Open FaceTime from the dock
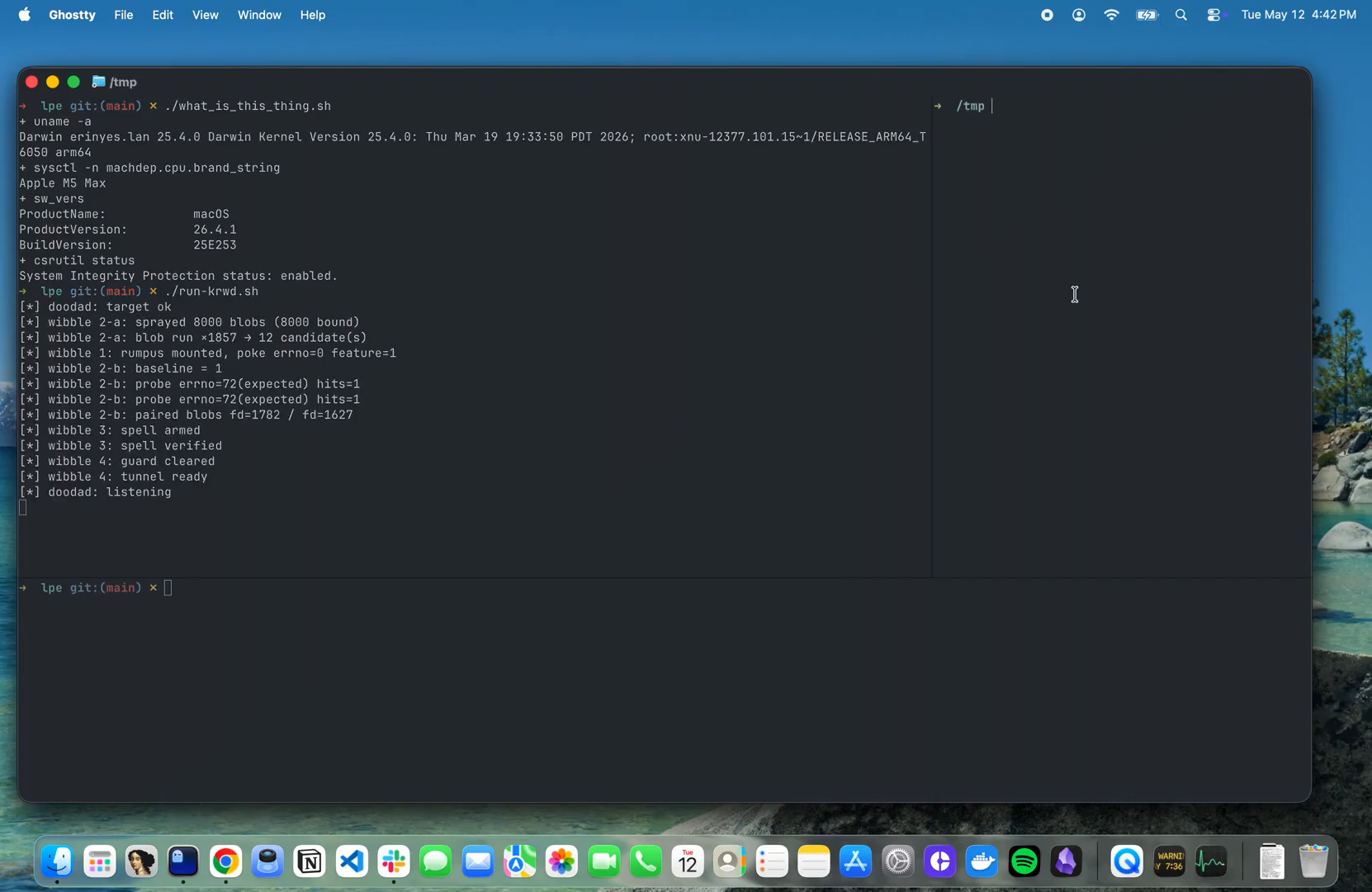 tap(604, 861)
